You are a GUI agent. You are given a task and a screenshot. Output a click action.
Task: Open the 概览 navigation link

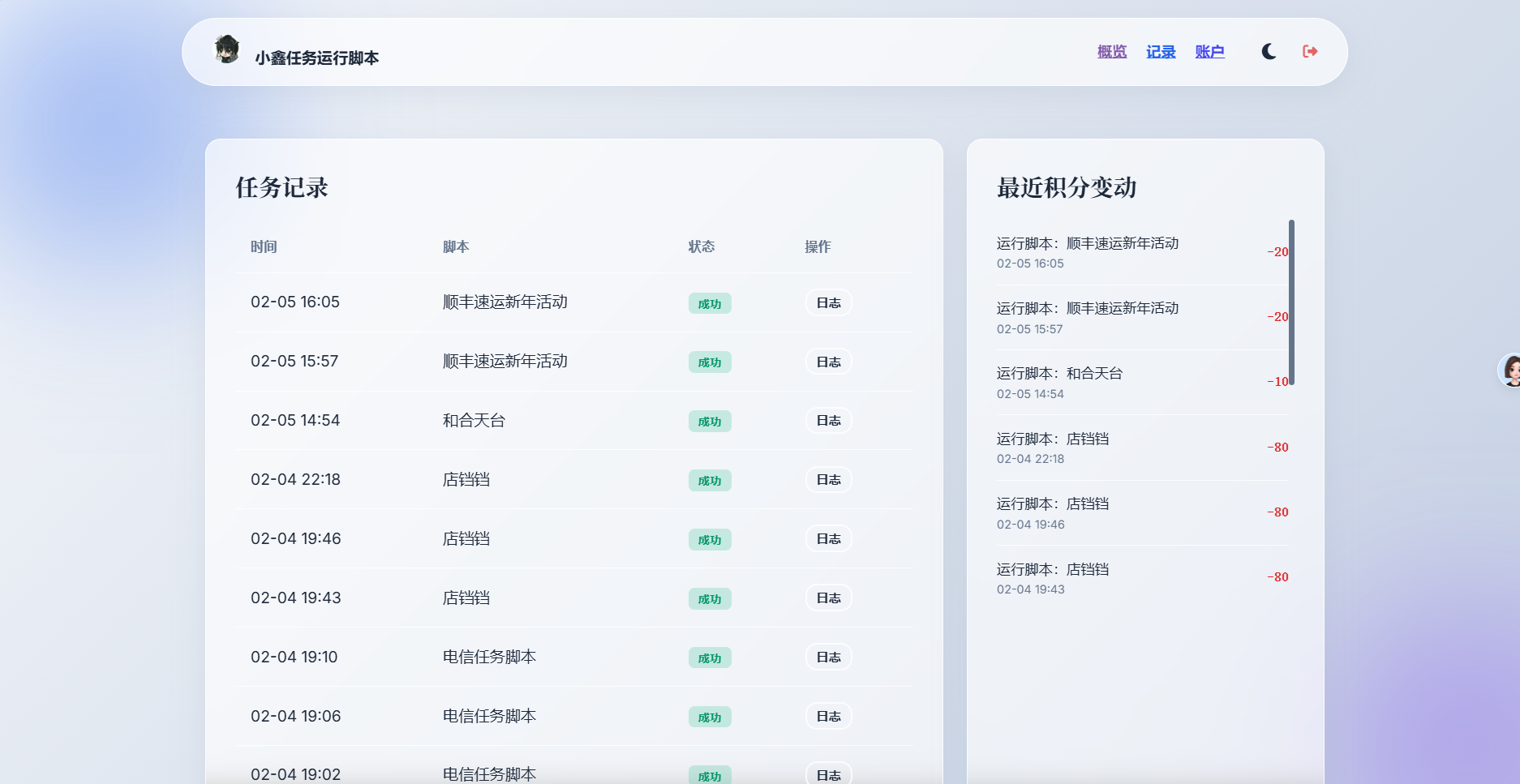[1110, 51]
